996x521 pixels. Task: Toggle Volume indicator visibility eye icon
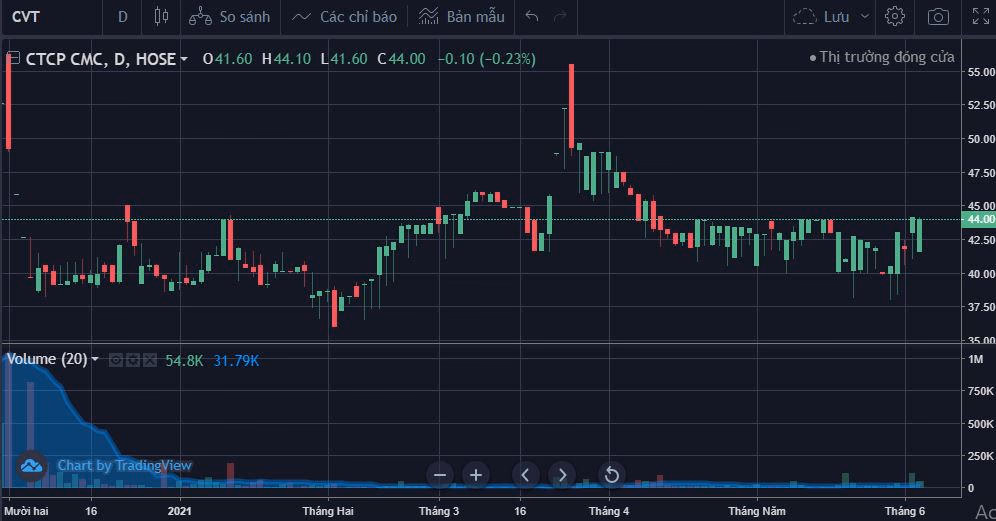[x=116, y=359]
